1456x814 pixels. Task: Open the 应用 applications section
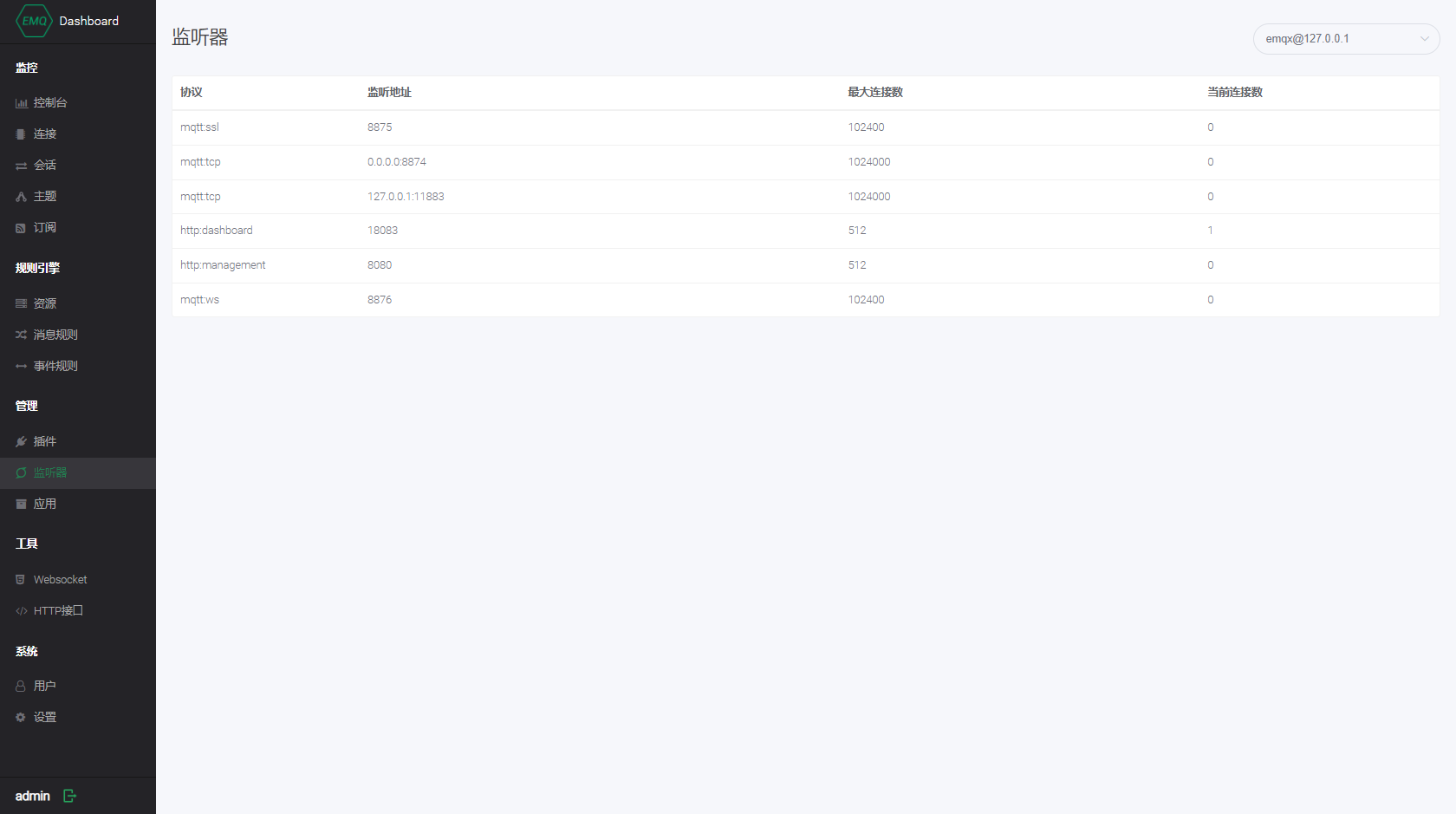click(x=45, y=504)
